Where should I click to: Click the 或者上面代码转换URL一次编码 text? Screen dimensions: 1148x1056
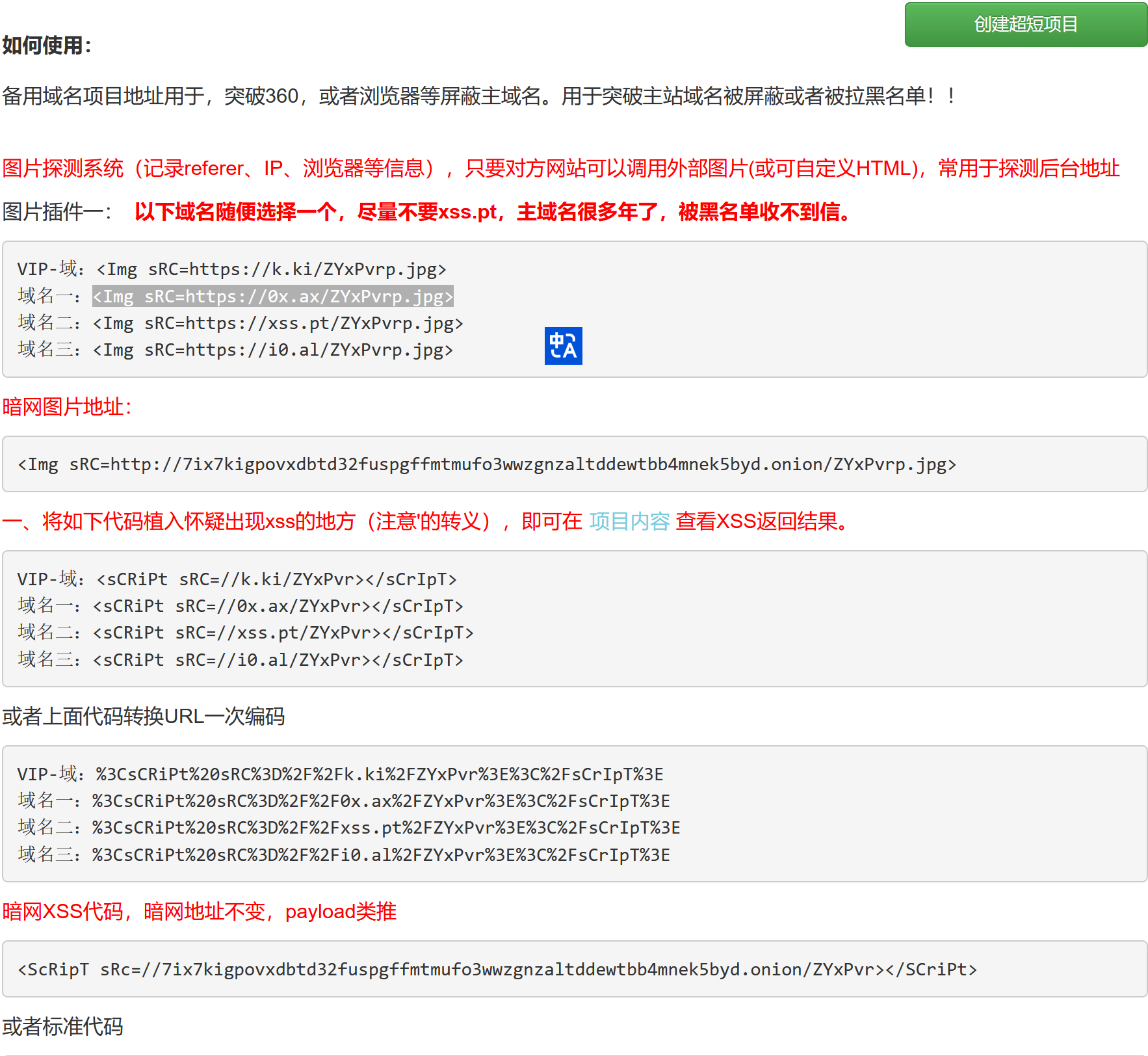point(144,717)
